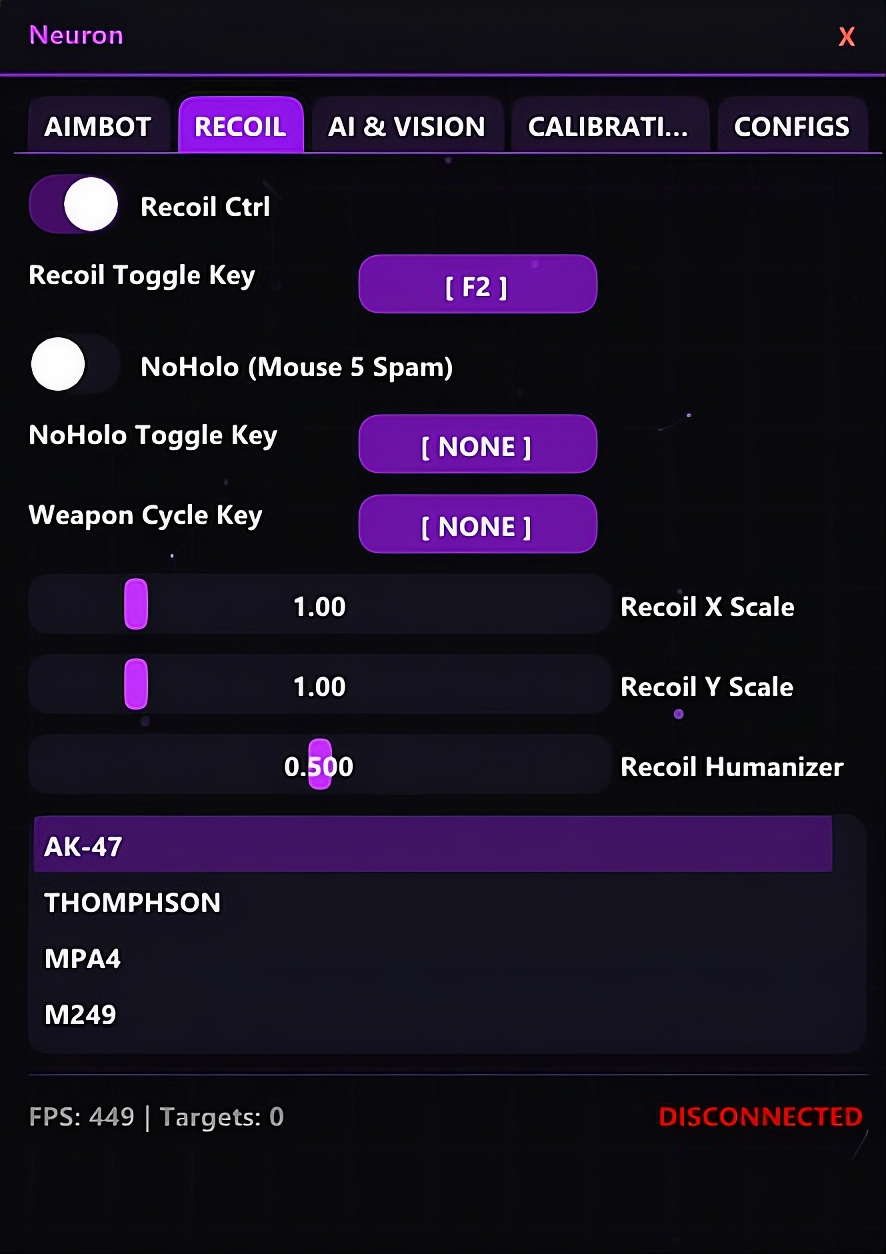This screenshot has width=886, height=1254.
Task: Enable the NoHolo (Mouse 5 Spam) toggle
Action: click(x=75, y=365)
